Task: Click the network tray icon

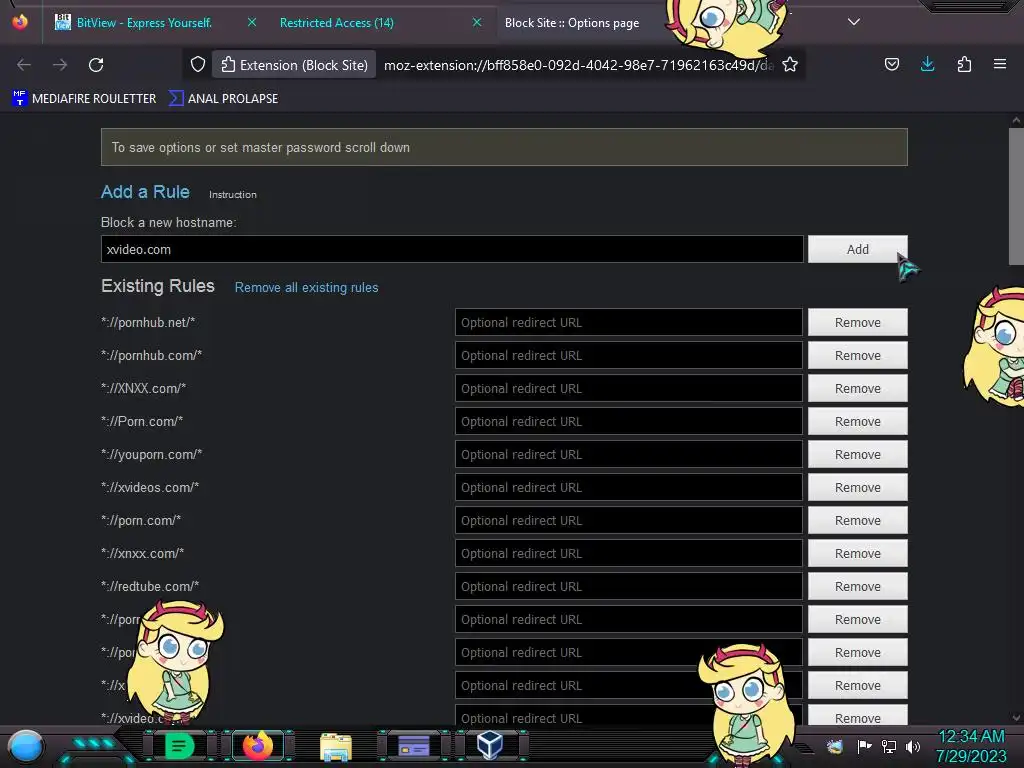Action: tap(889, 746)
